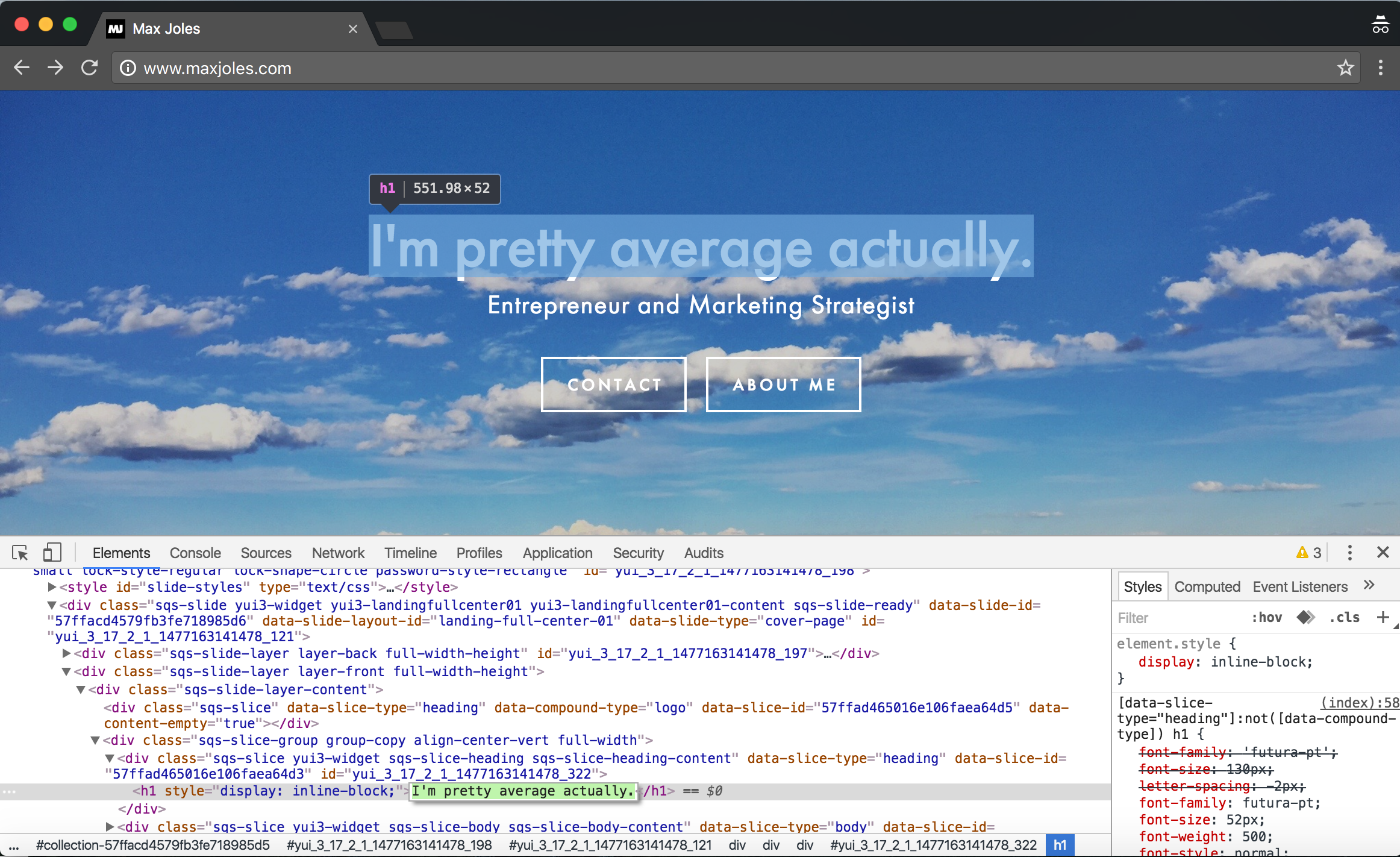Collapse the sqs-slide-layer-content div
The image size is (1400, 857).
coord(81,689)
